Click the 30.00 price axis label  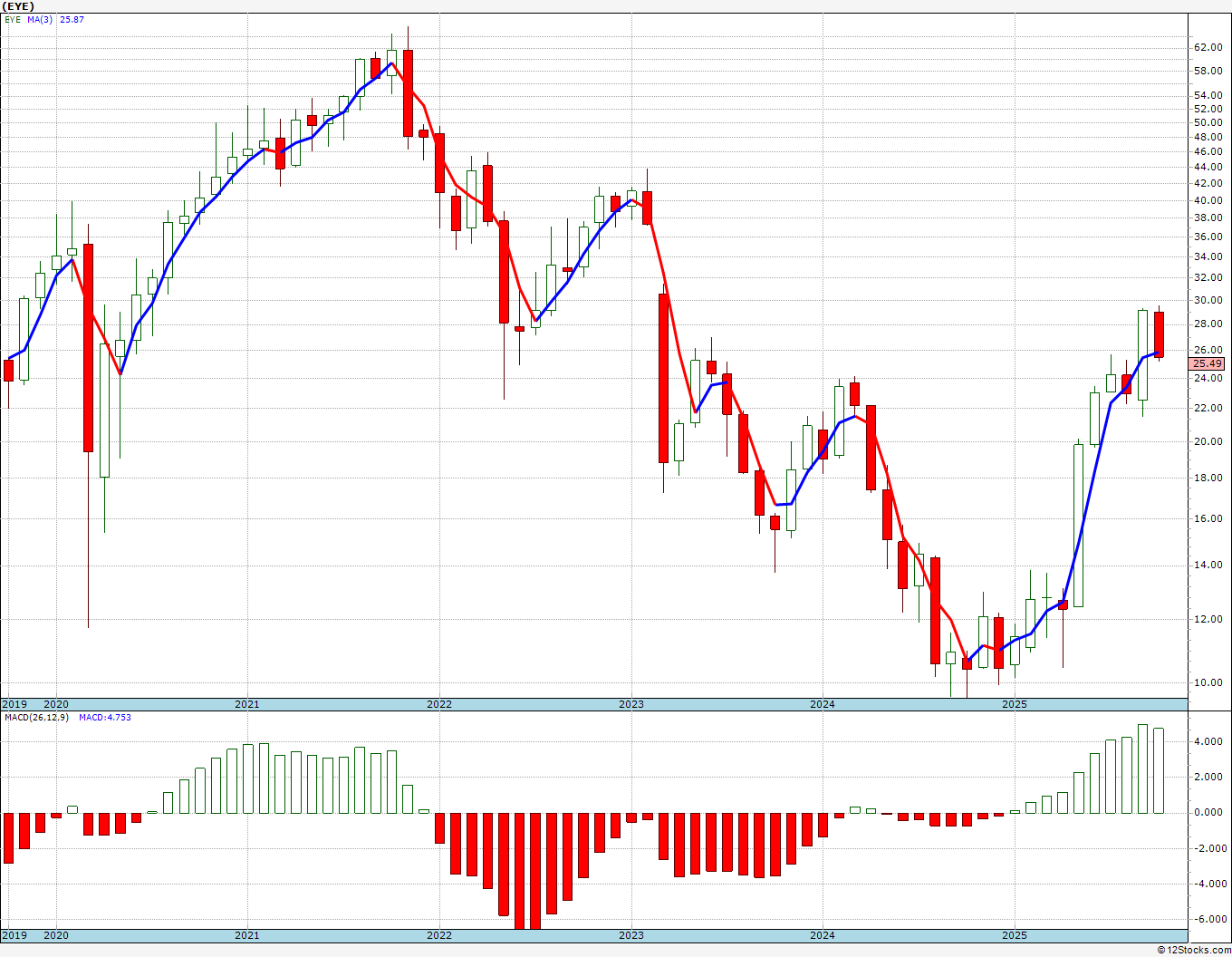[x=1208, y=300]
